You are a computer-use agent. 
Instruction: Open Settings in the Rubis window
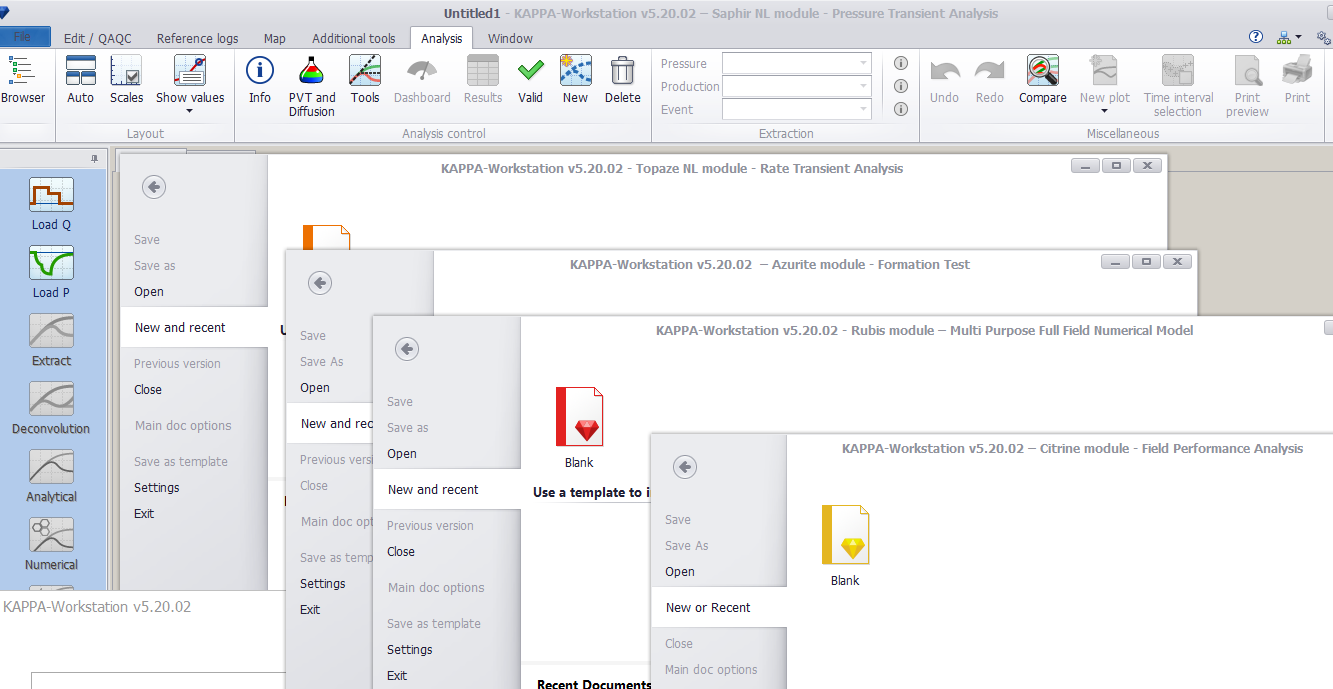[x=410, y=650]
